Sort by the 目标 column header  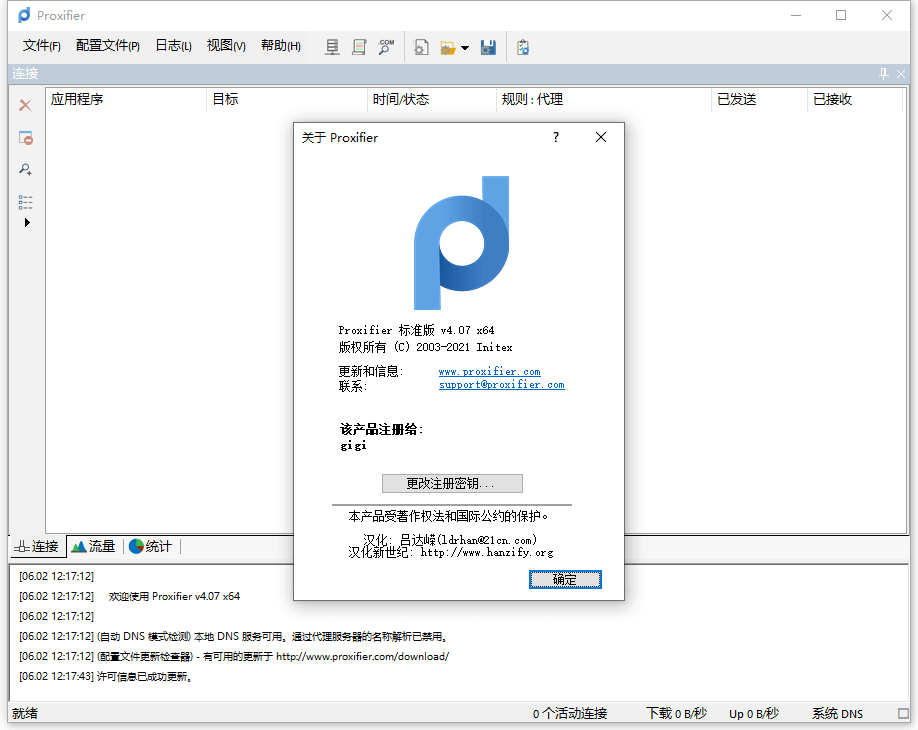287,100
